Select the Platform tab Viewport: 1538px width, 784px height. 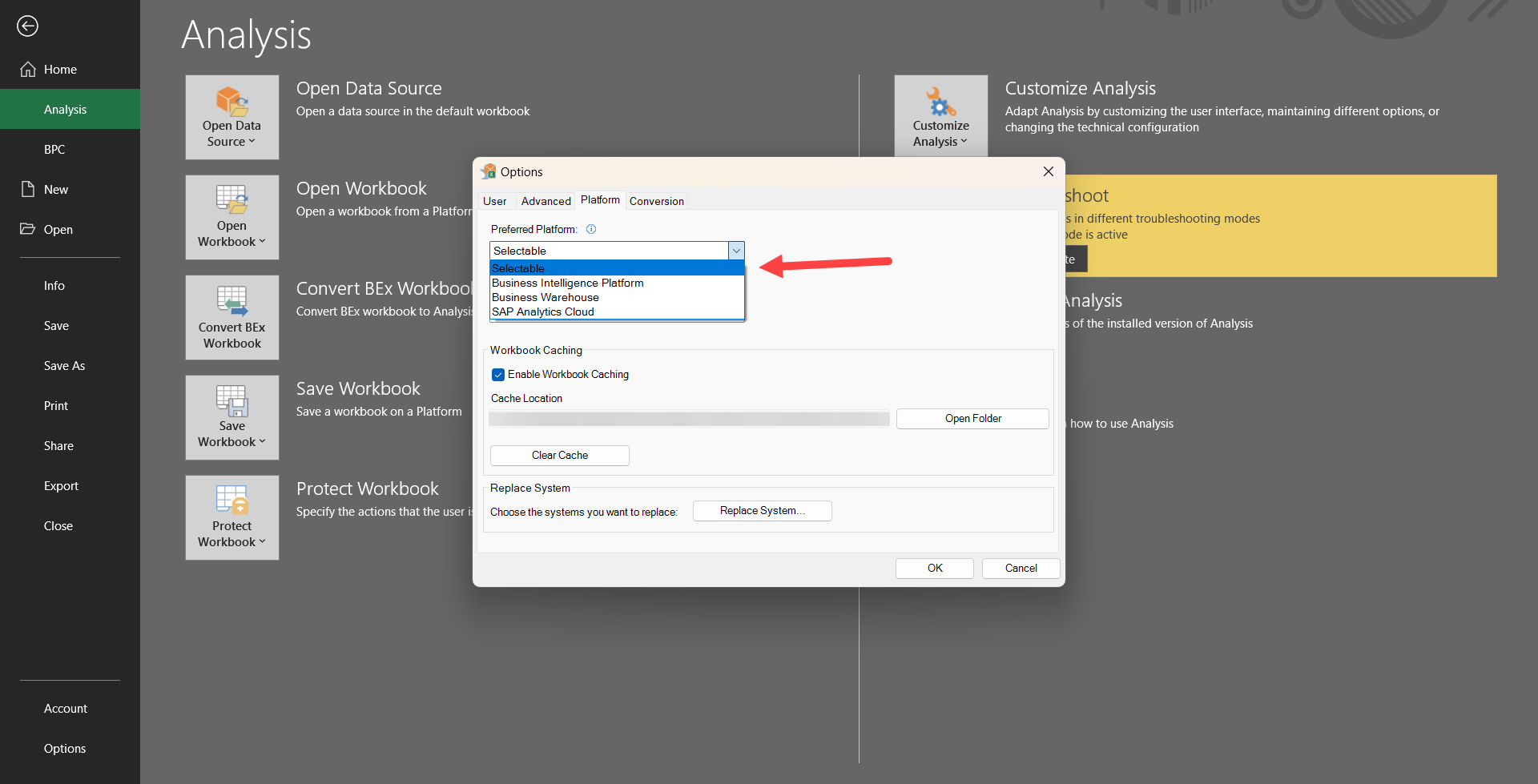[x=600, y=200]
